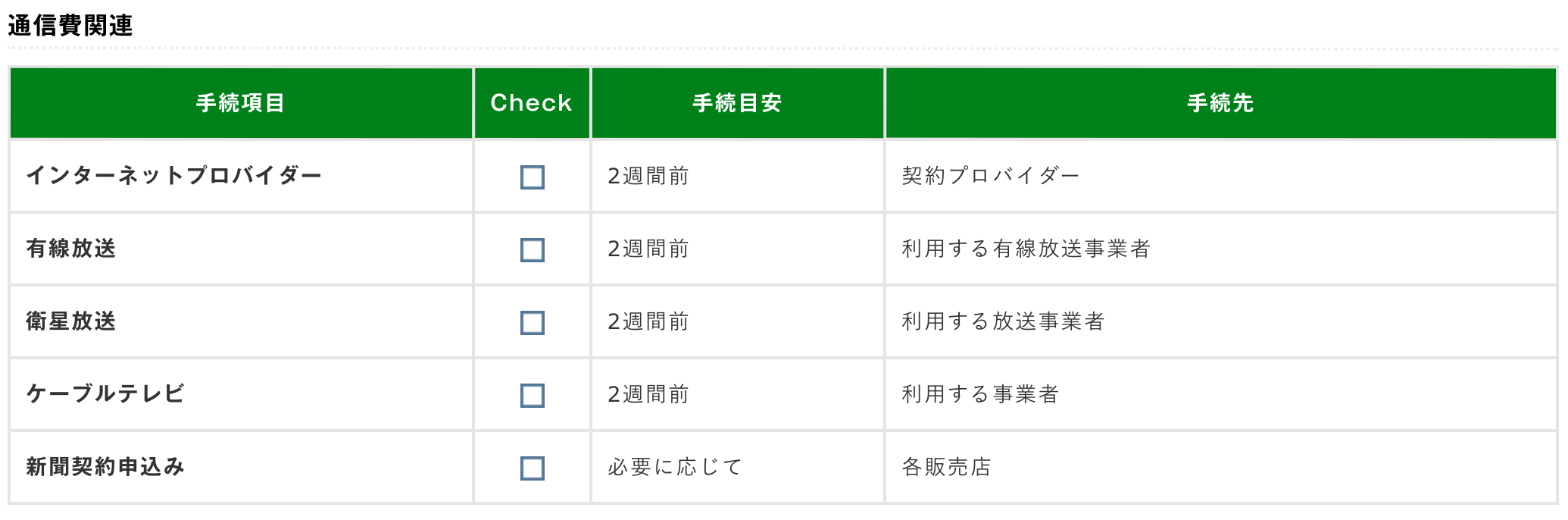Click the 通信費関連 section heading
This screenshot has width=1568, height=520.
(x=70, y=26)
